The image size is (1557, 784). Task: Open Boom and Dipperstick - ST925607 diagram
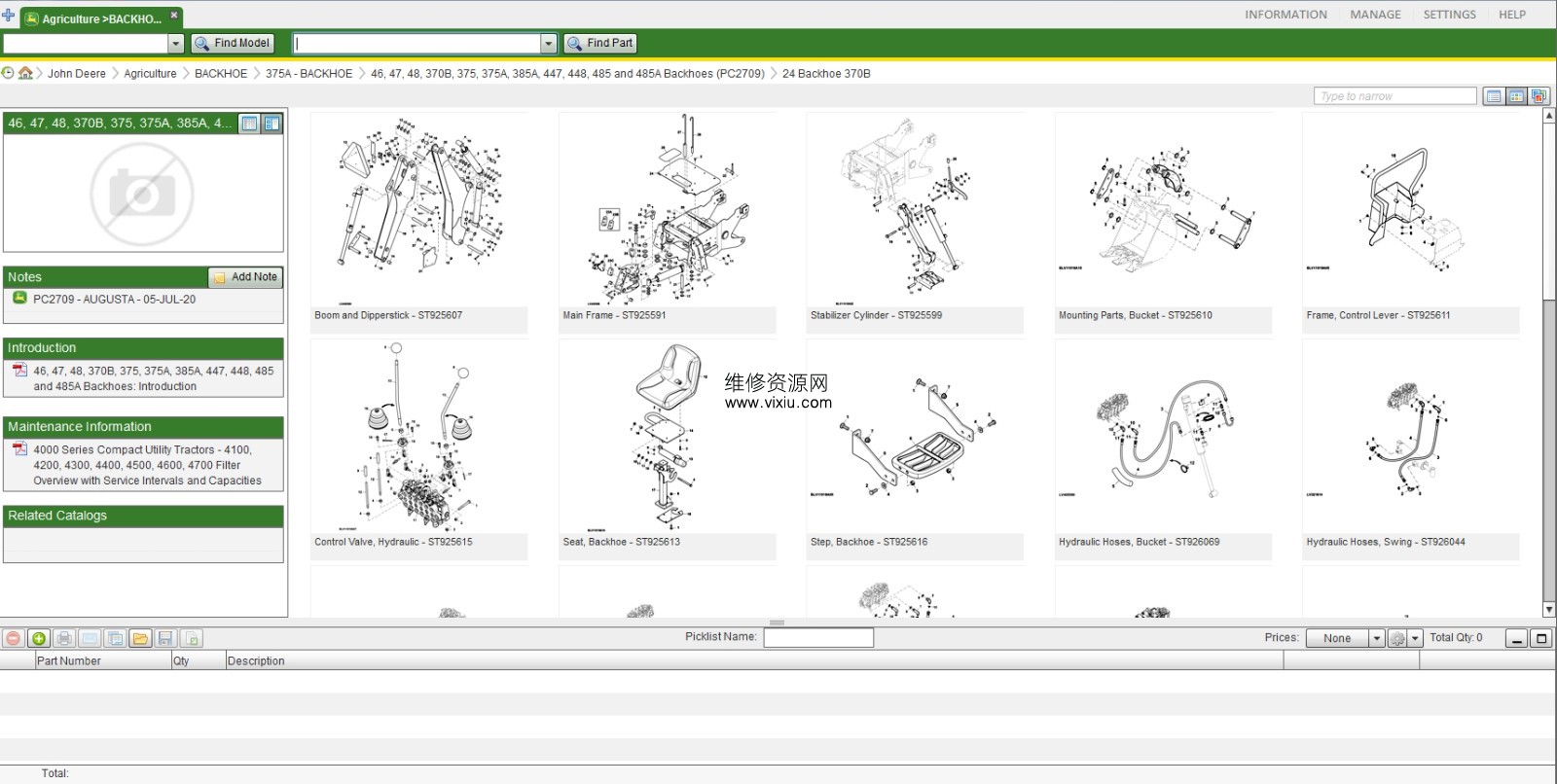coord(418,223)
